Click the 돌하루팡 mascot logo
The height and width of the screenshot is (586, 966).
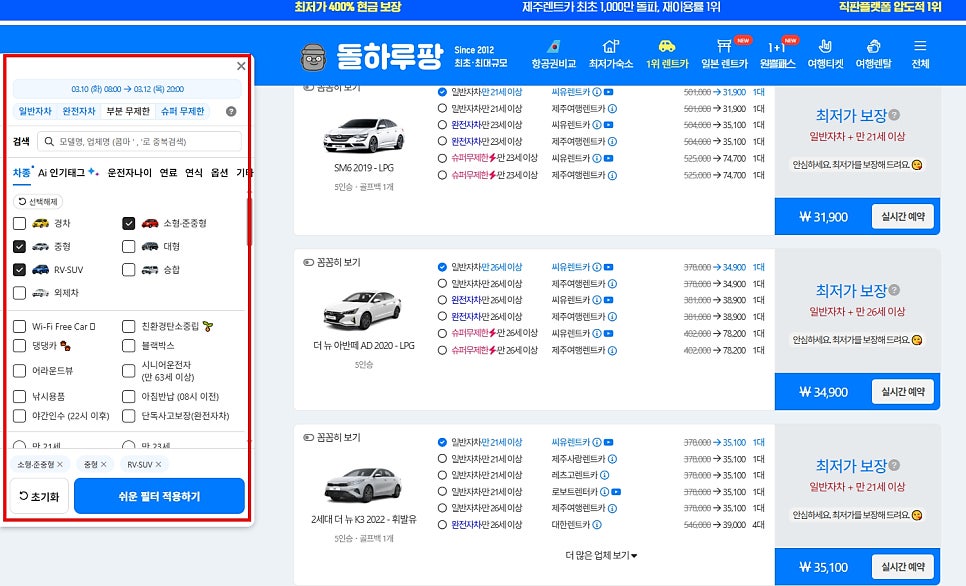314,57
